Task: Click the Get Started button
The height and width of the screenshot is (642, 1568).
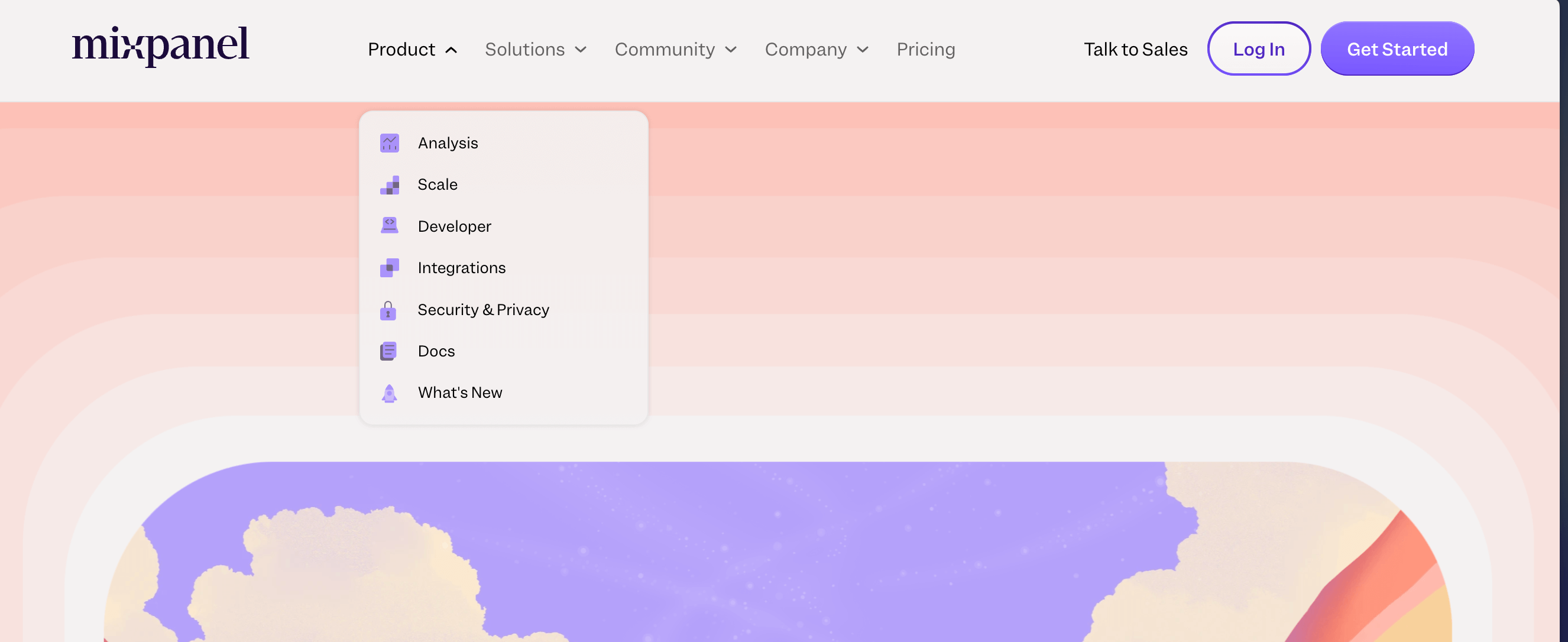Action: point(1397,48)
